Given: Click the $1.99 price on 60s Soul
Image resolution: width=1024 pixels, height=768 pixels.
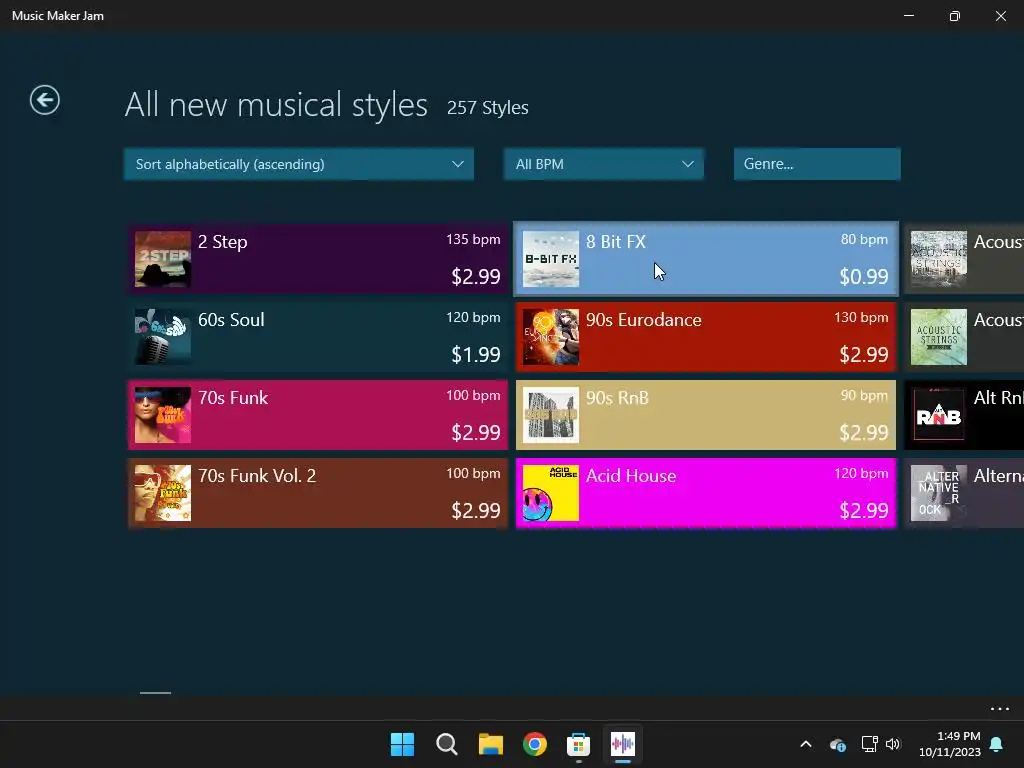Looking at the screenshot, I should (x=475, y=355).
